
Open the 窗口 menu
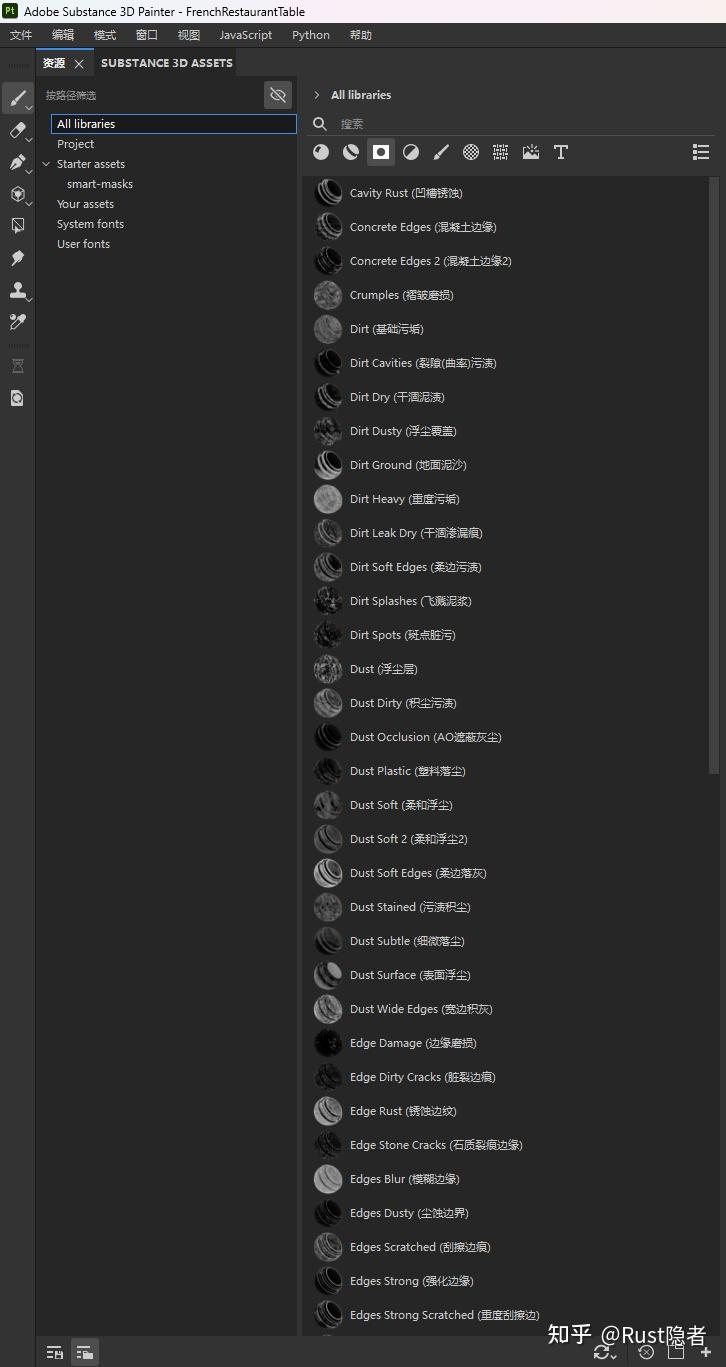[147, 35]
